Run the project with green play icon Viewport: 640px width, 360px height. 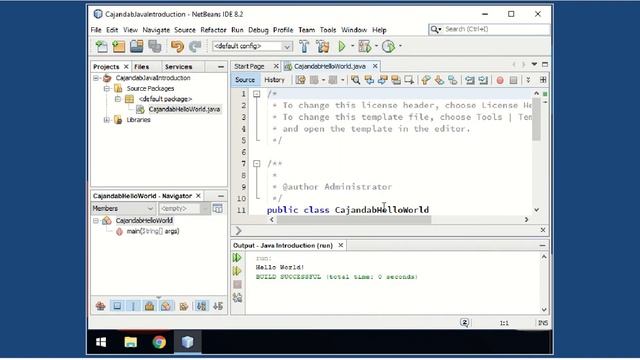click(342, 47)
